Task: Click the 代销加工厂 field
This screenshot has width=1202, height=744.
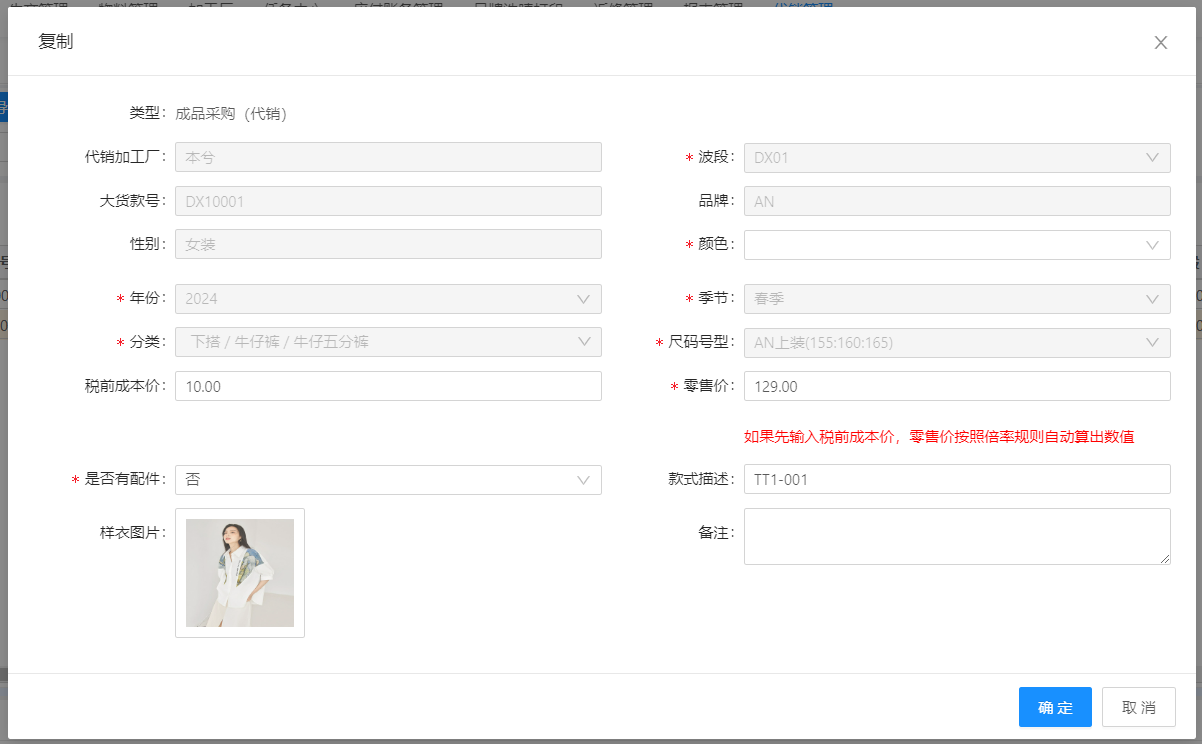Action: 388,158
